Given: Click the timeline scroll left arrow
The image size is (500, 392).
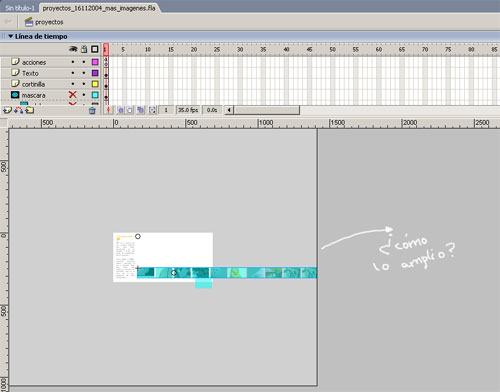Looking at the screenshot, I should click(229, 110).
